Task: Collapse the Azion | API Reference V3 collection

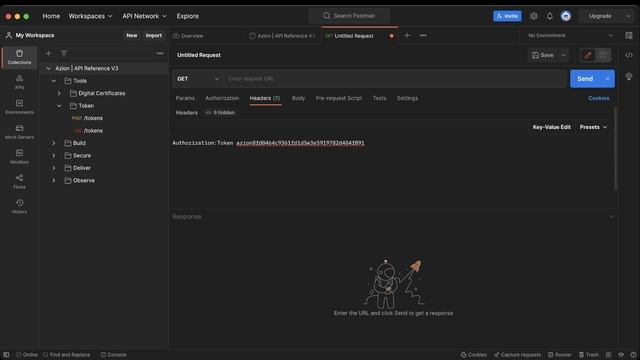Action: coord(48,69)
